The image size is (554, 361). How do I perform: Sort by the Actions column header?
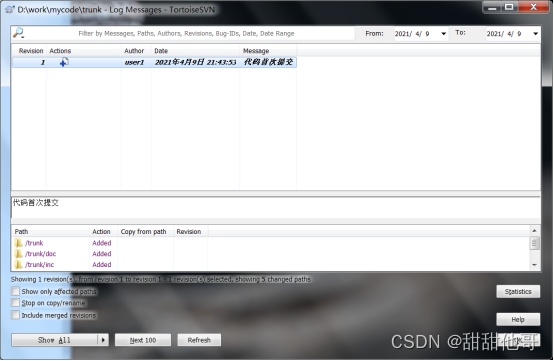tap(84, 51)
